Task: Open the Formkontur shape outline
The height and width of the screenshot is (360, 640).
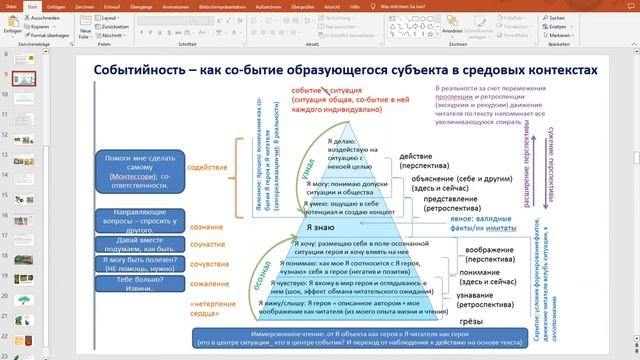Action: point(515,27)
